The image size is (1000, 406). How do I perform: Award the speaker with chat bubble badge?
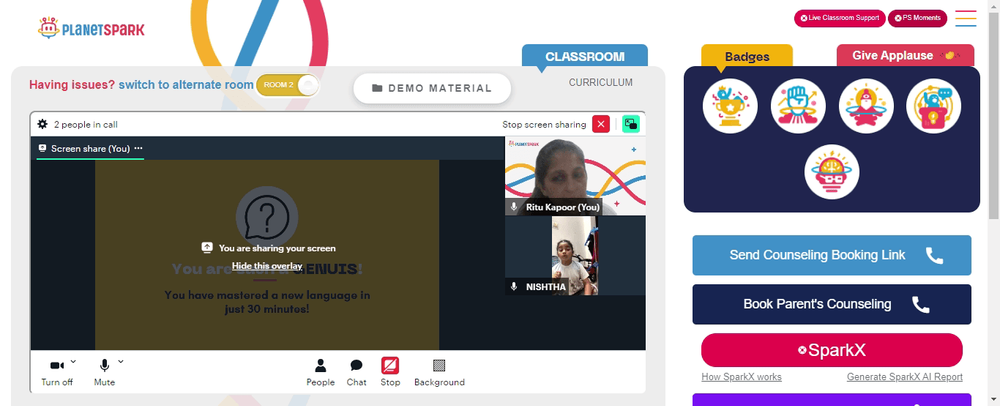coord(934,106)
